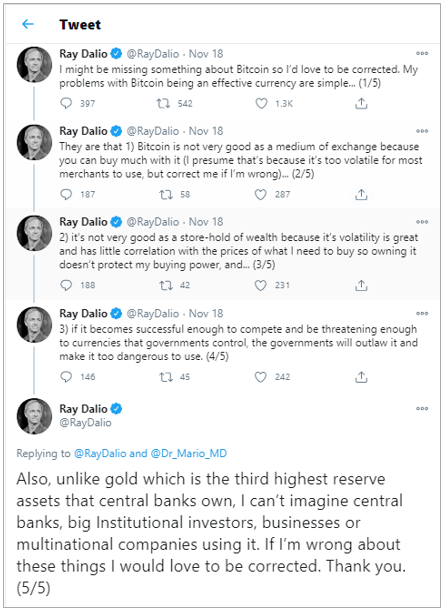Open more options on the first tweet
Image resolution: width=445 pixels, height=611 pixels.
pyautogui.click(x=422, y=53)
